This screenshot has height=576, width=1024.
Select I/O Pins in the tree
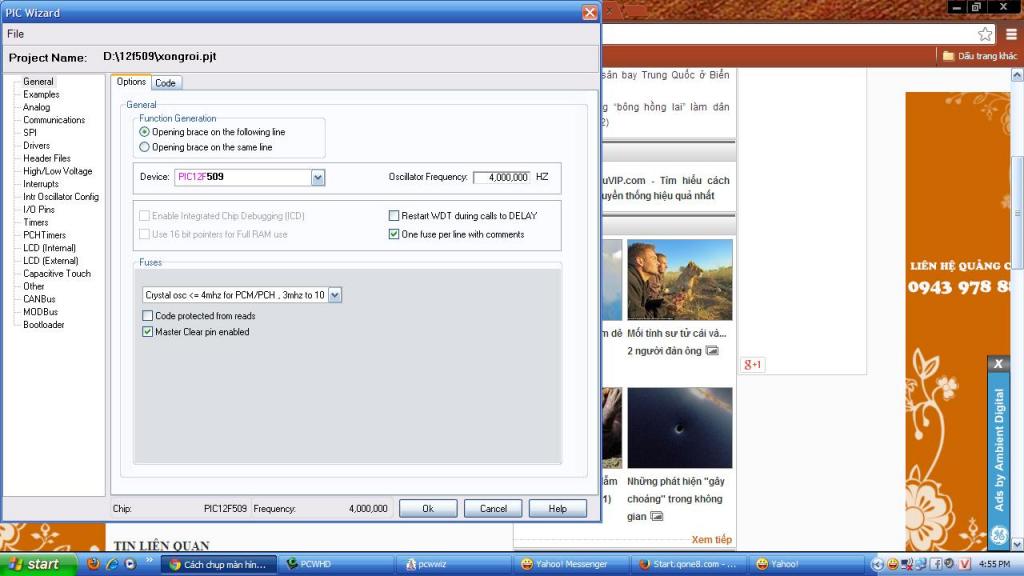[x=39, y=210]
